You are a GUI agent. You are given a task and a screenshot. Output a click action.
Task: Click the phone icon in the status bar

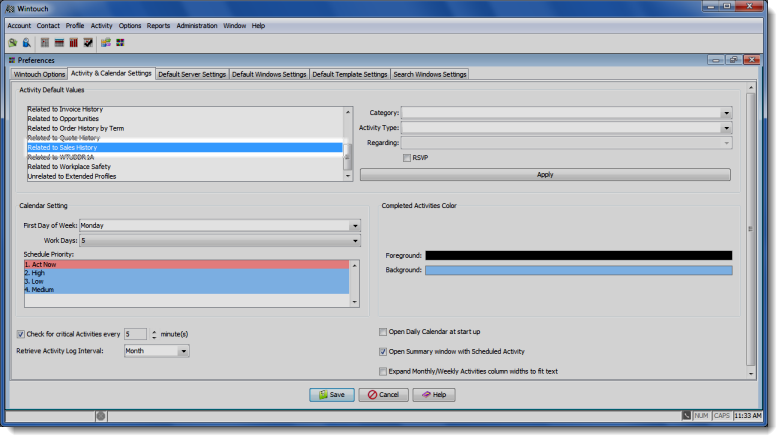pyautogui.click(x=687, y=416)
